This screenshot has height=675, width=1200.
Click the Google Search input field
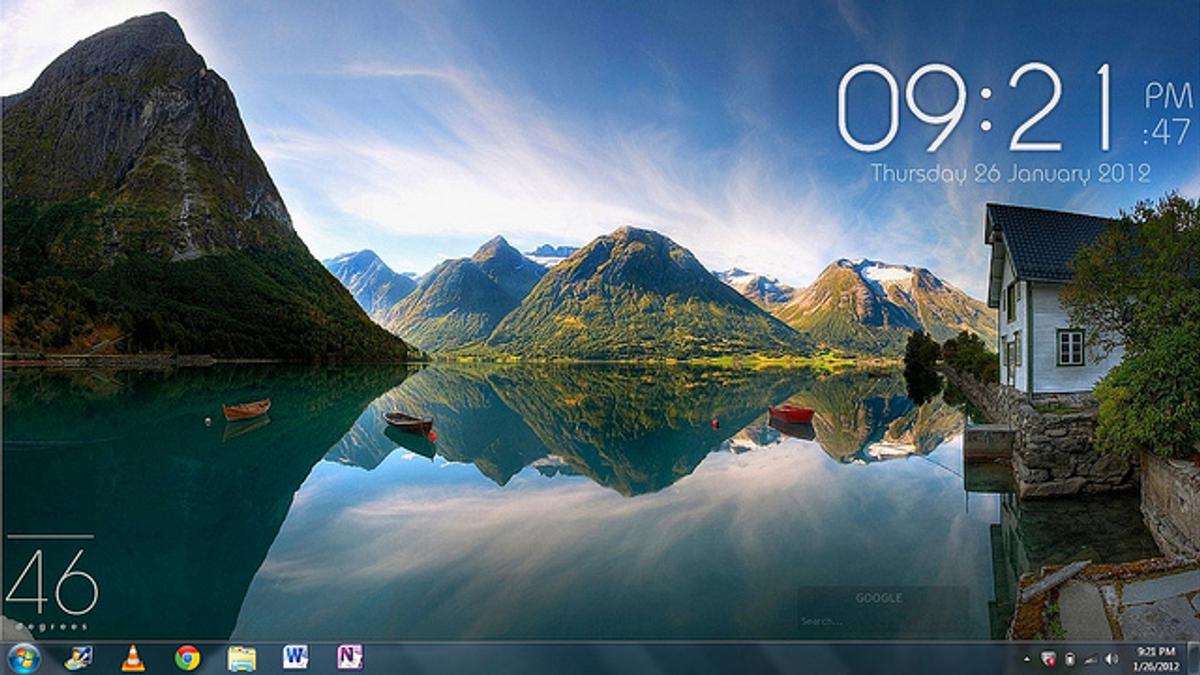(x=880, y=621)
